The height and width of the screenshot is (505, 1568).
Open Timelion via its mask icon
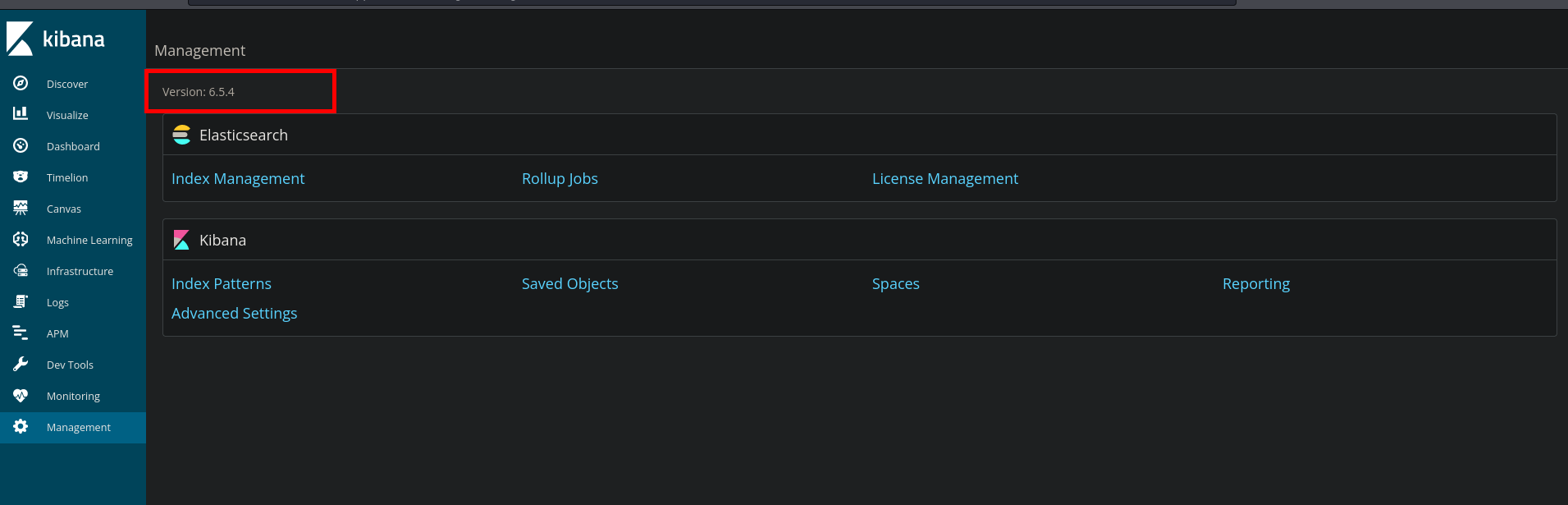click(21, 177)
